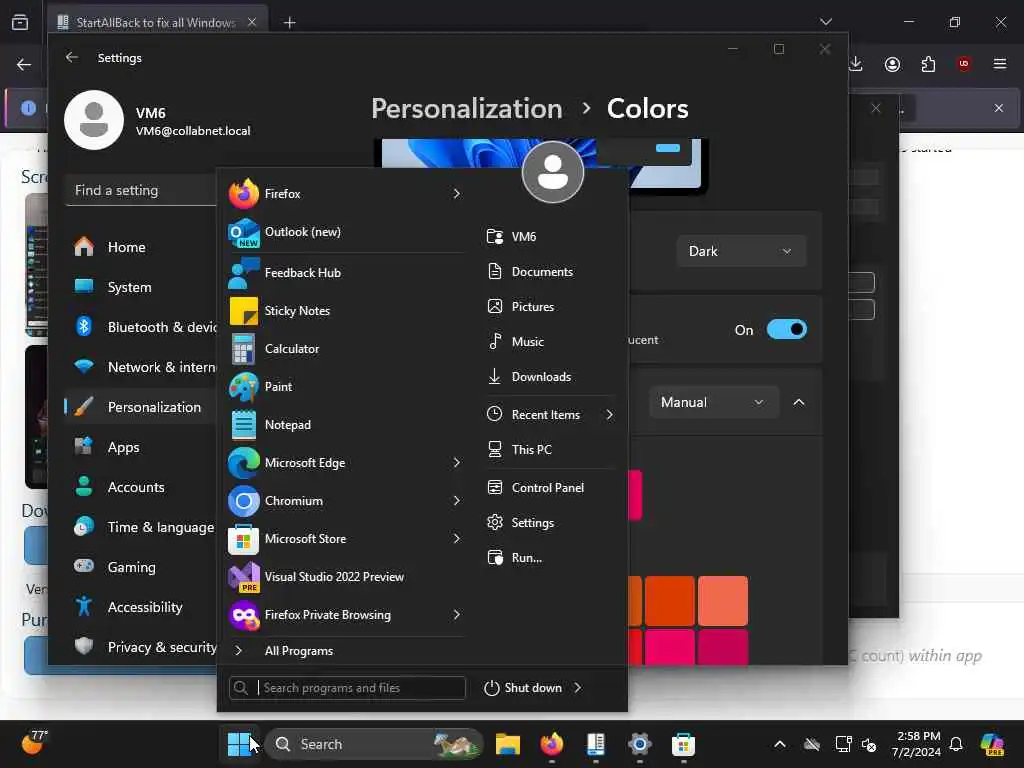Expand Chromium jump list arrow
Viewport: 1024px width, 768px height.
point(456,501)
